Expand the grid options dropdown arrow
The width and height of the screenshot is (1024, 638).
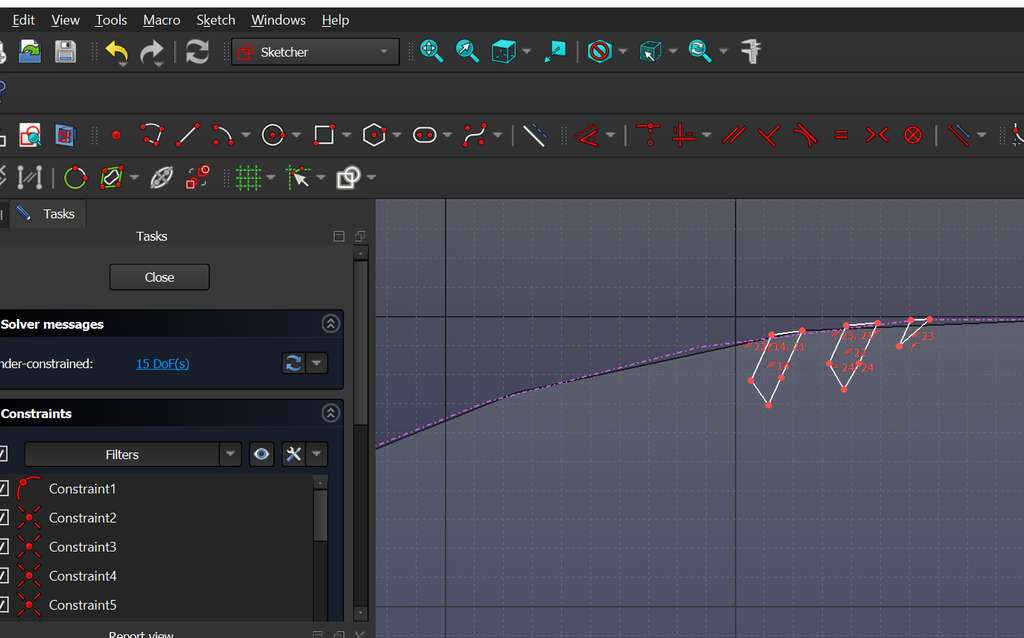pyautogui.click(x=270, y=177)
